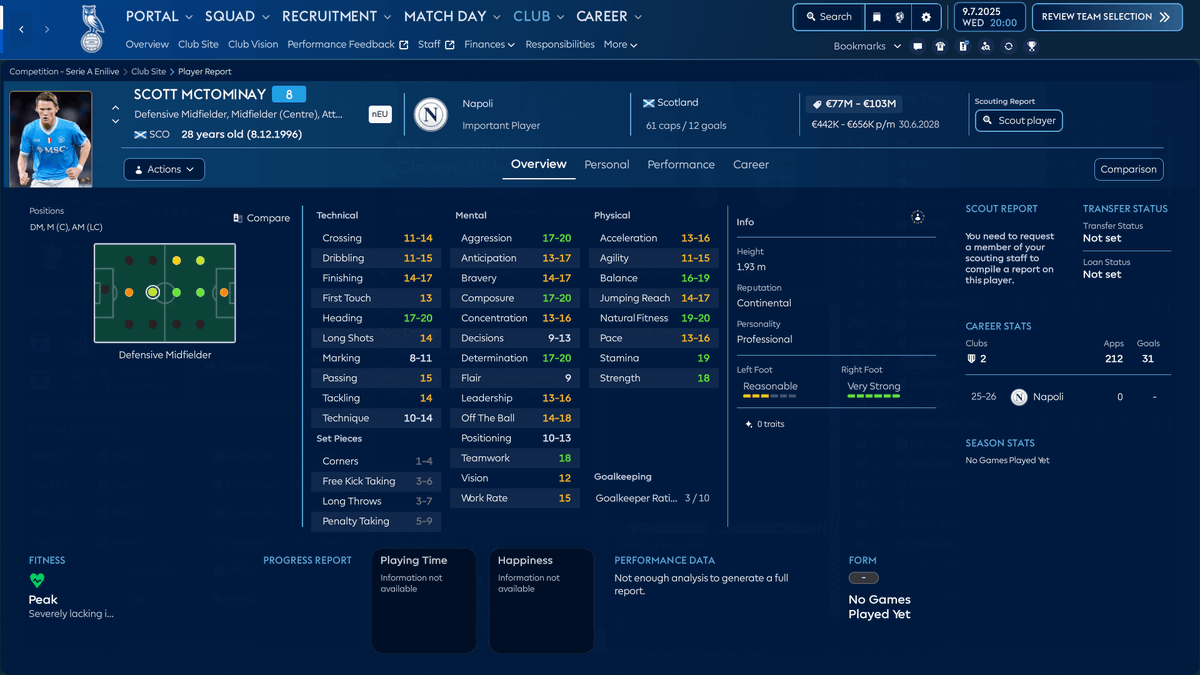Open the bookmark icon in top bar

point(877,17)
